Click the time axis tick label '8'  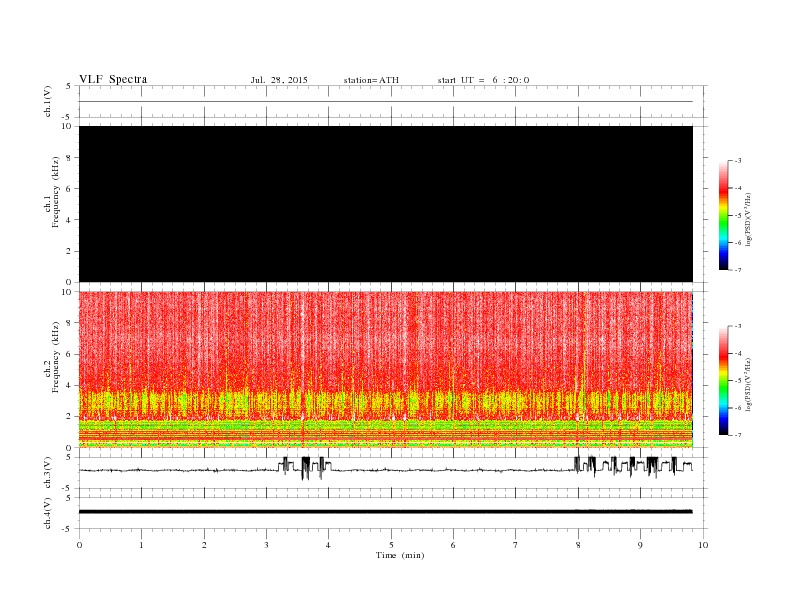[578, 545]
